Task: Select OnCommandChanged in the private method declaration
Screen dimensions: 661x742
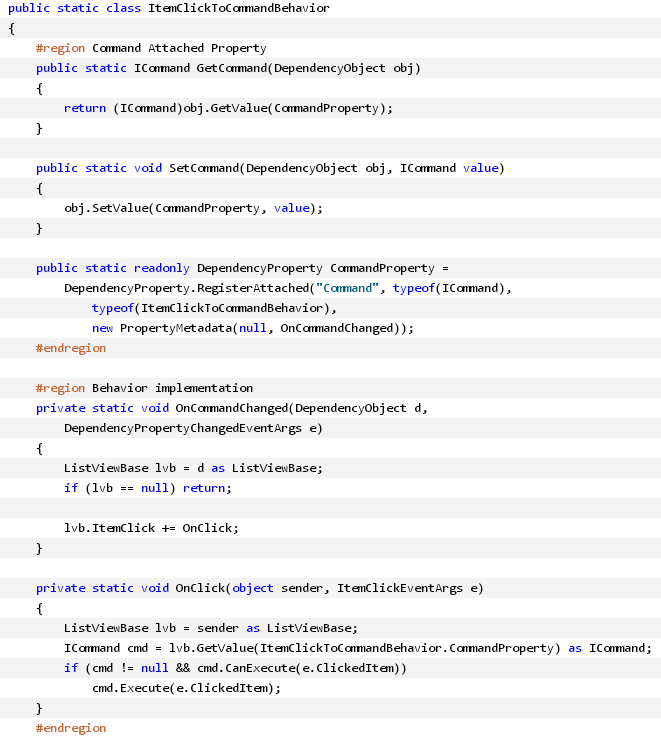Action: [x=231, y=408]
